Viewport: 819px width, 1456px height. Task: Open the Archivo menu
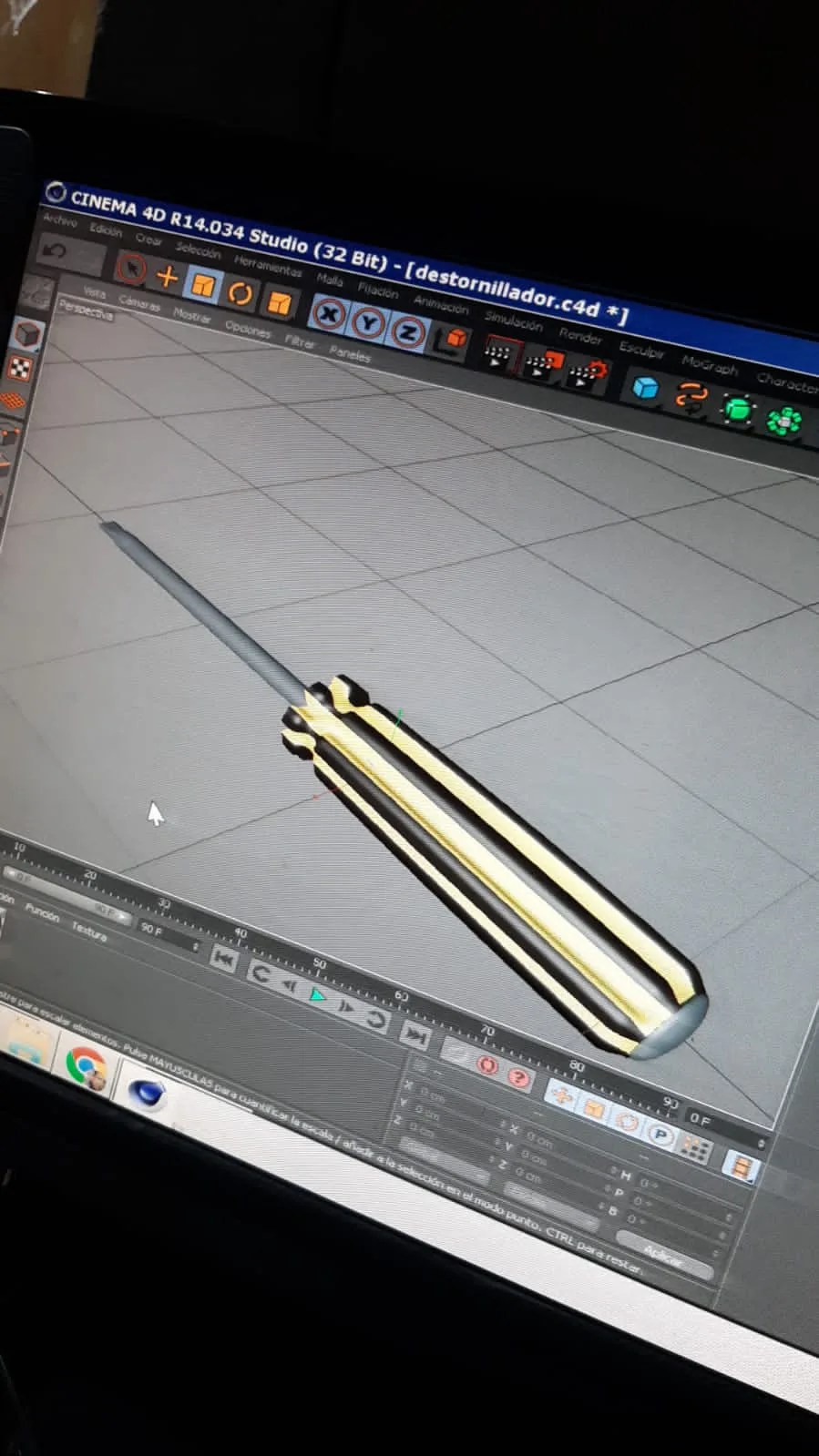tap(60, 220)
